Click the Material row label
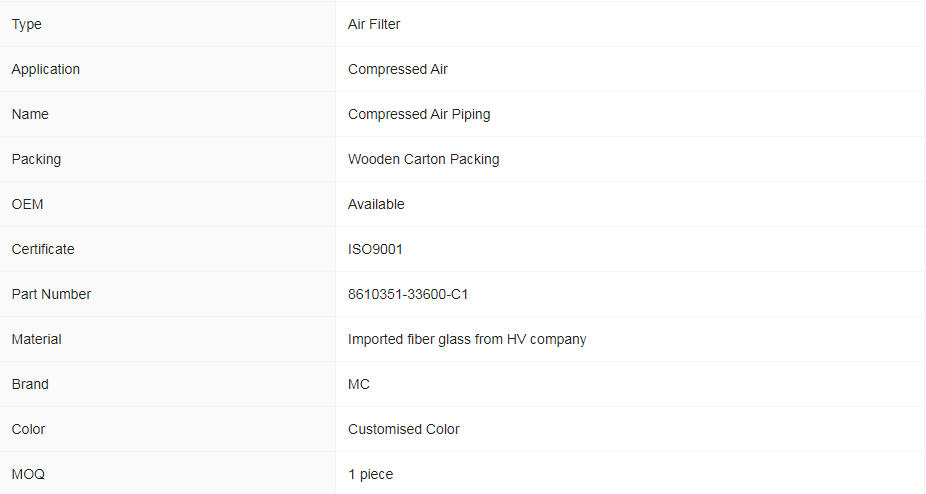The height and width of the screenshot is (494, 926). pos(37,339)
